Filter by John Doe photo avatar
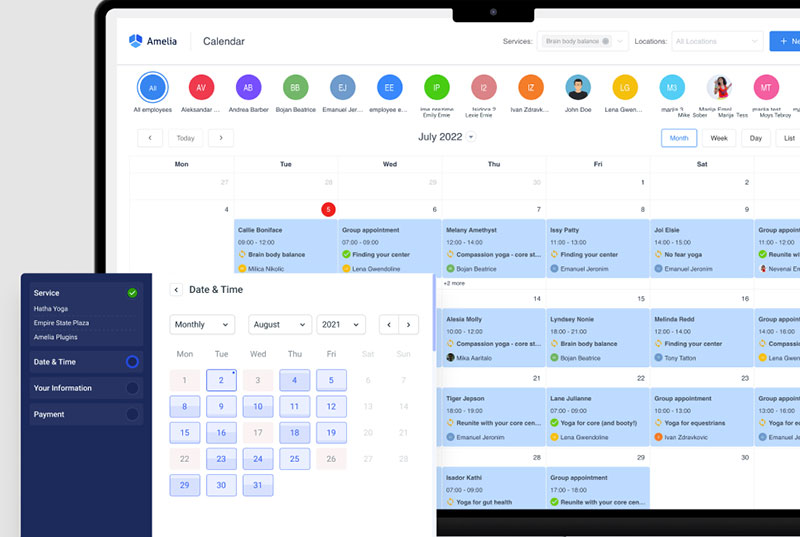 pos(578,88)
